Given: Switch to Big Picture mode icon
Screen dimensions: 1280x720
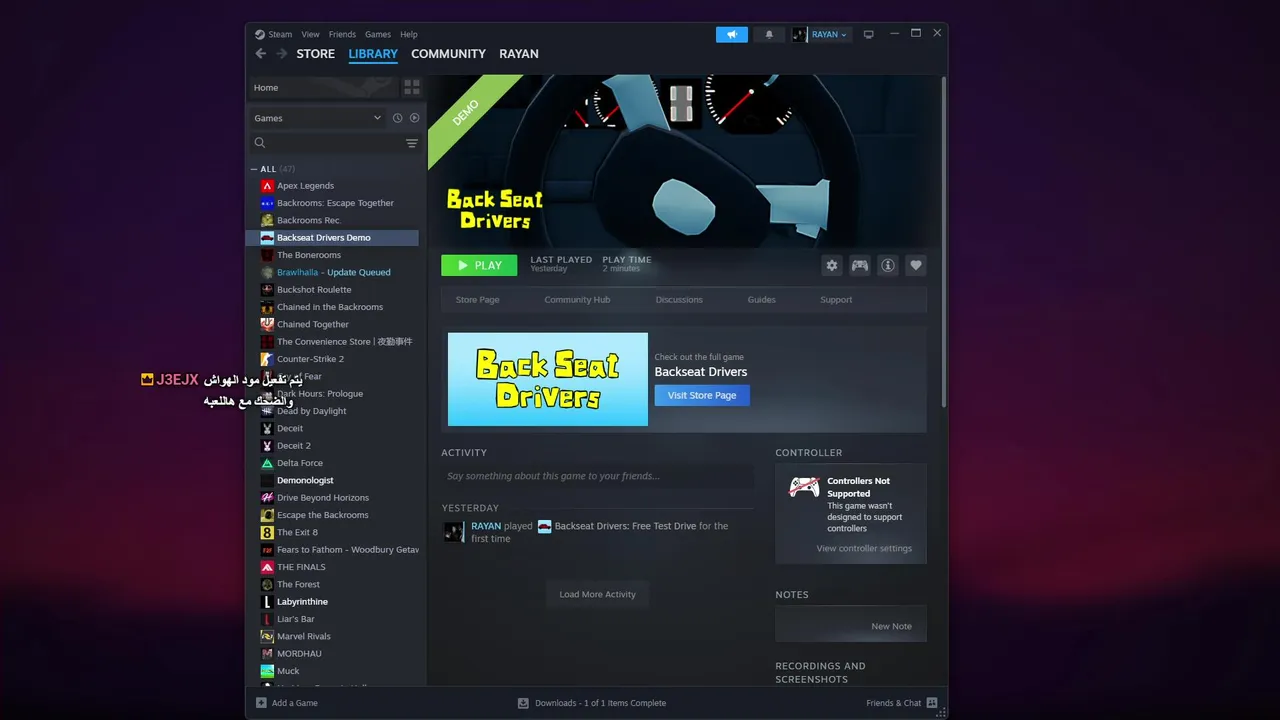Looking at the screenshot, I should pos(869,34).
